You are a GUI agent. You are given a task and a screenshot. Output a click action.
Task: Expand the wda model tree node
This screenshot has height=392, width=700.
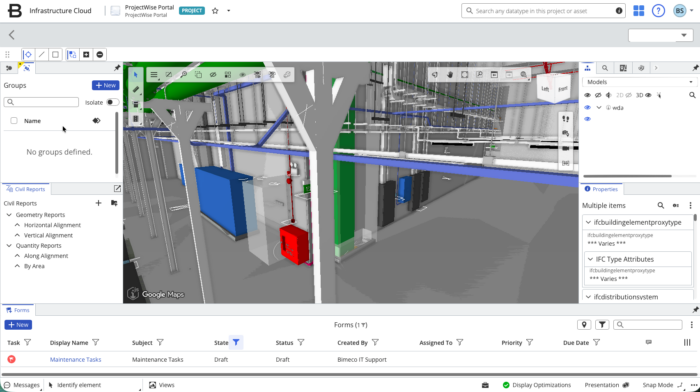point(599,108)
